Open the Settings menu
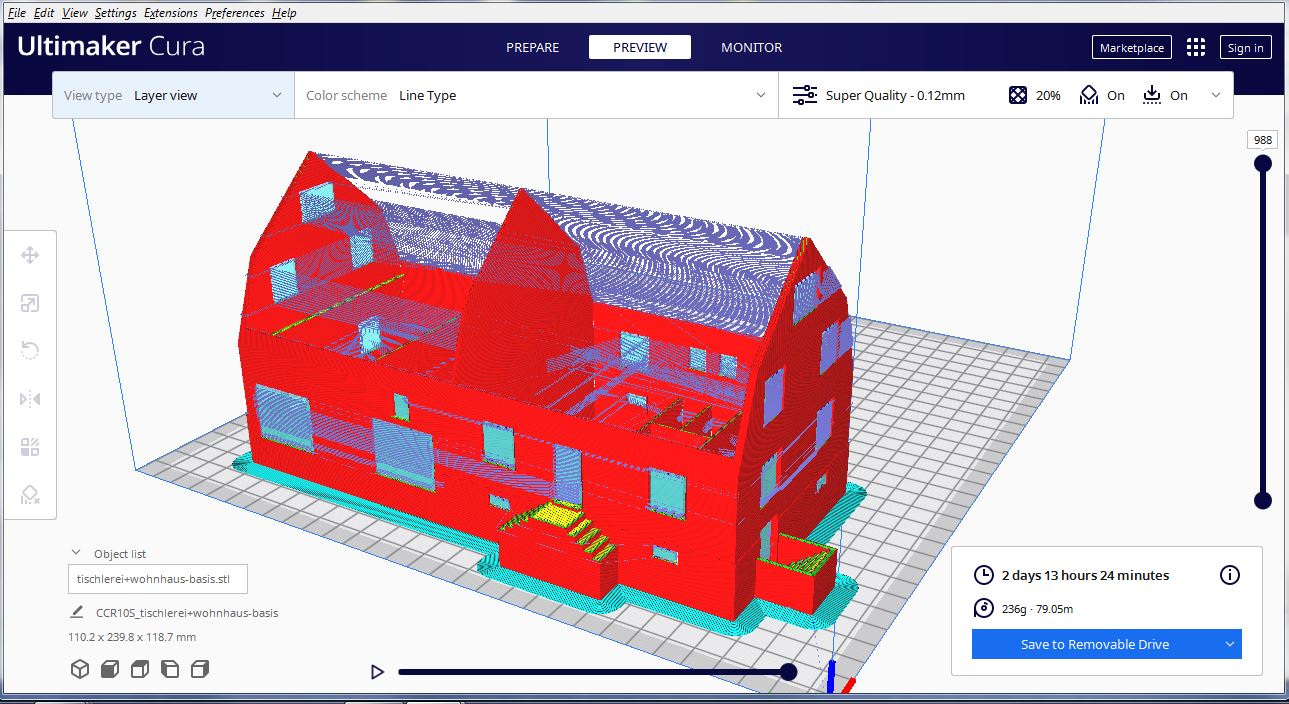 pyautogui.click(x=116, y=13)
